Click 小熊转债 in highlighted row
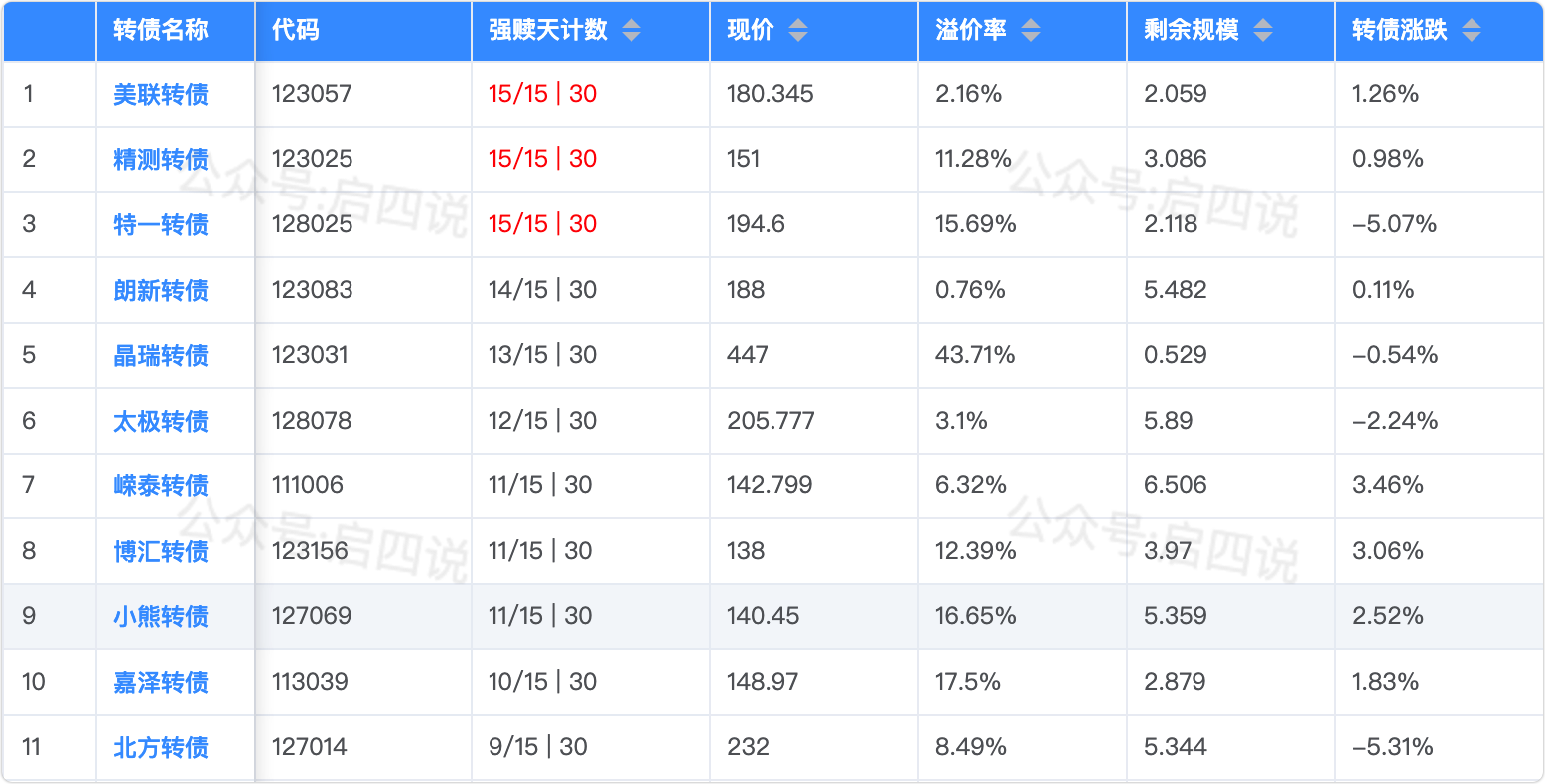Viewport: 1545px width, 784px height. coord(161,616)
